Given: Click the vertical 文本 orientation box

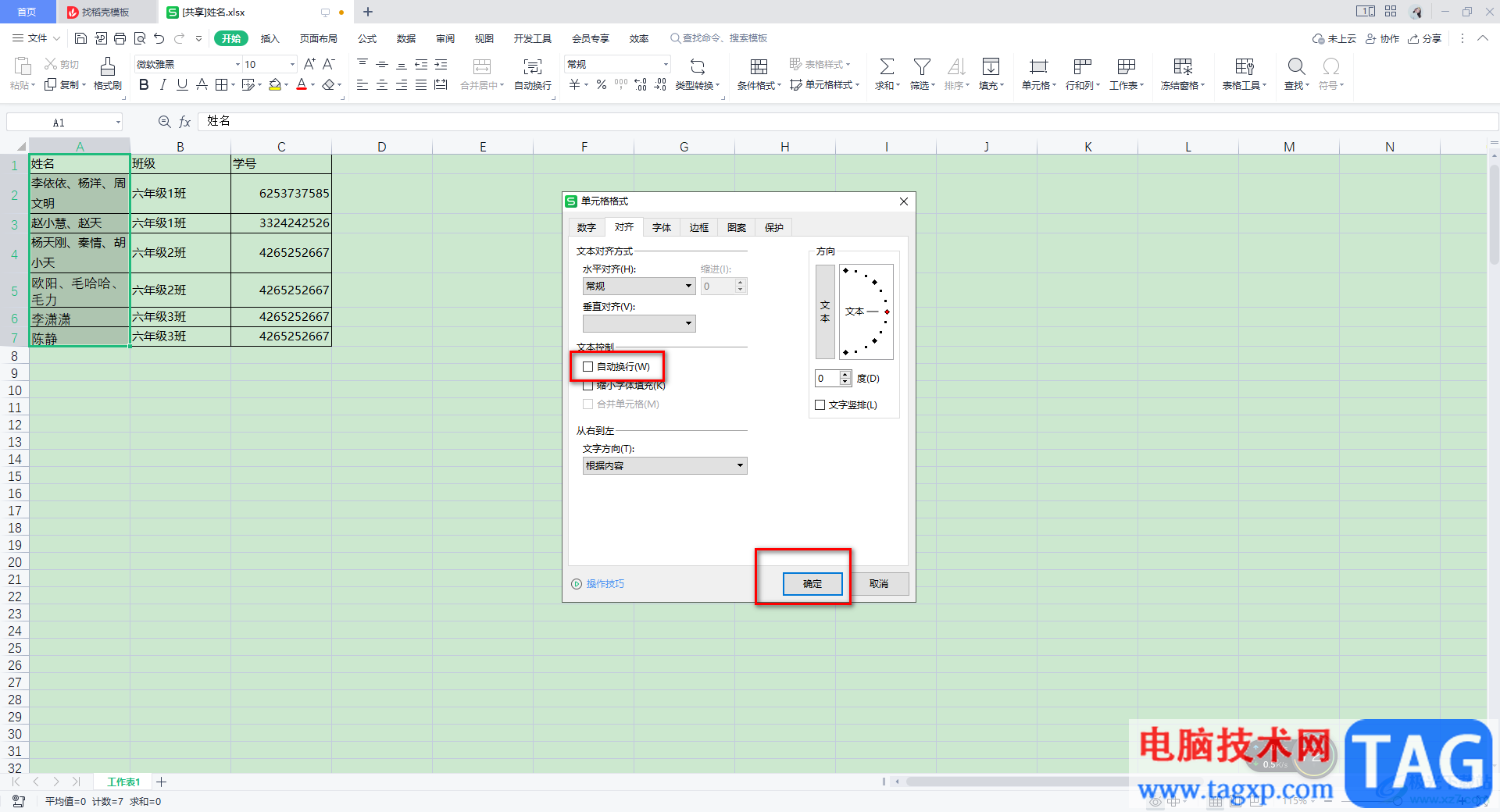Looking at the screenshot, I should click(825, 312).
